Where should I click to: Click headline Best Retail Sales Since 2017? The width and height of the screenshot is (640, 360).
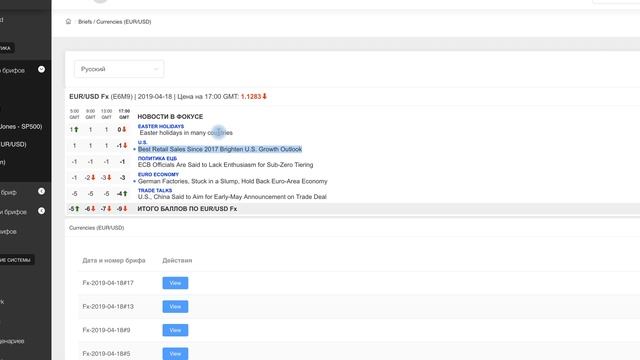[x=220, y=149]
